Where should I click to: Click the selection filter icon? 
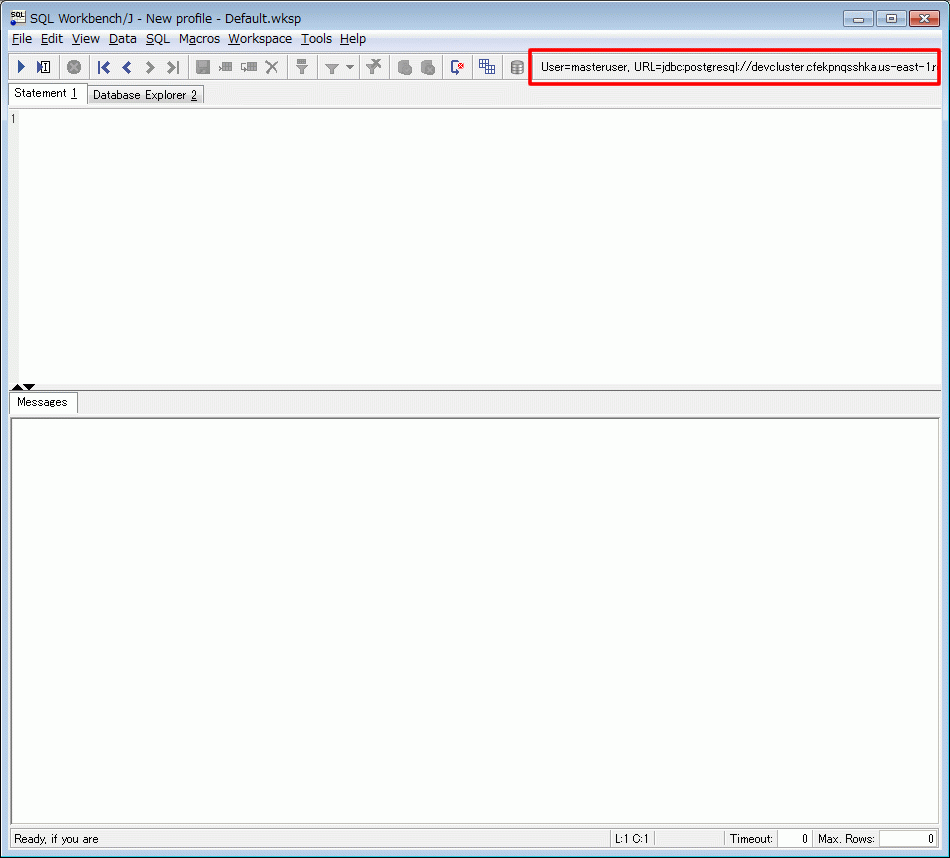point(302,67)
